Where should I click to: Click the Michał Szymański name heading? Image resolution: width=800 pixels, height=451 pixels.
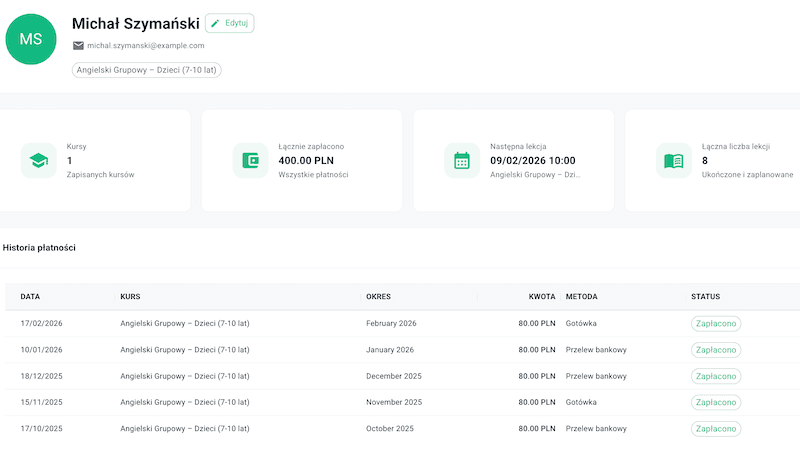(136, 23)
